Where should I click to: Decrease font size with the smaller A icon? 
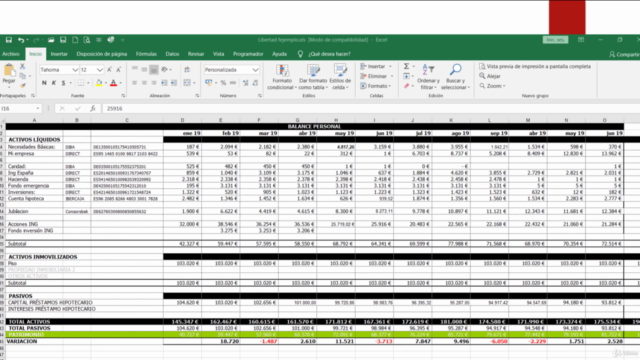coord(118,70)
